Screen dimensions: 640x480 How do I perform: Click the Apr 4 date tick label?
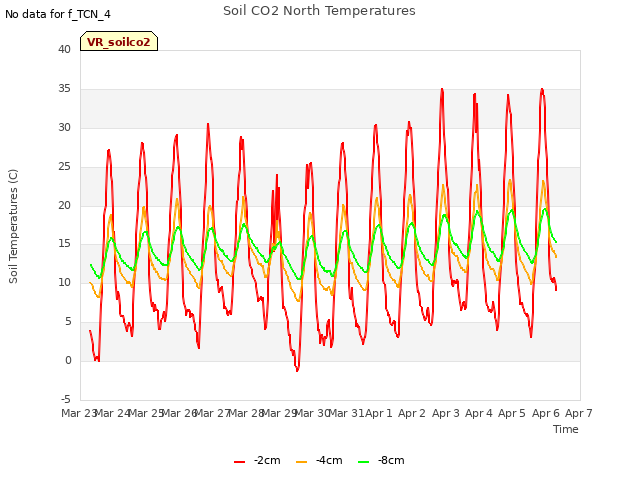pyautogui.click(x=479, y=413)
